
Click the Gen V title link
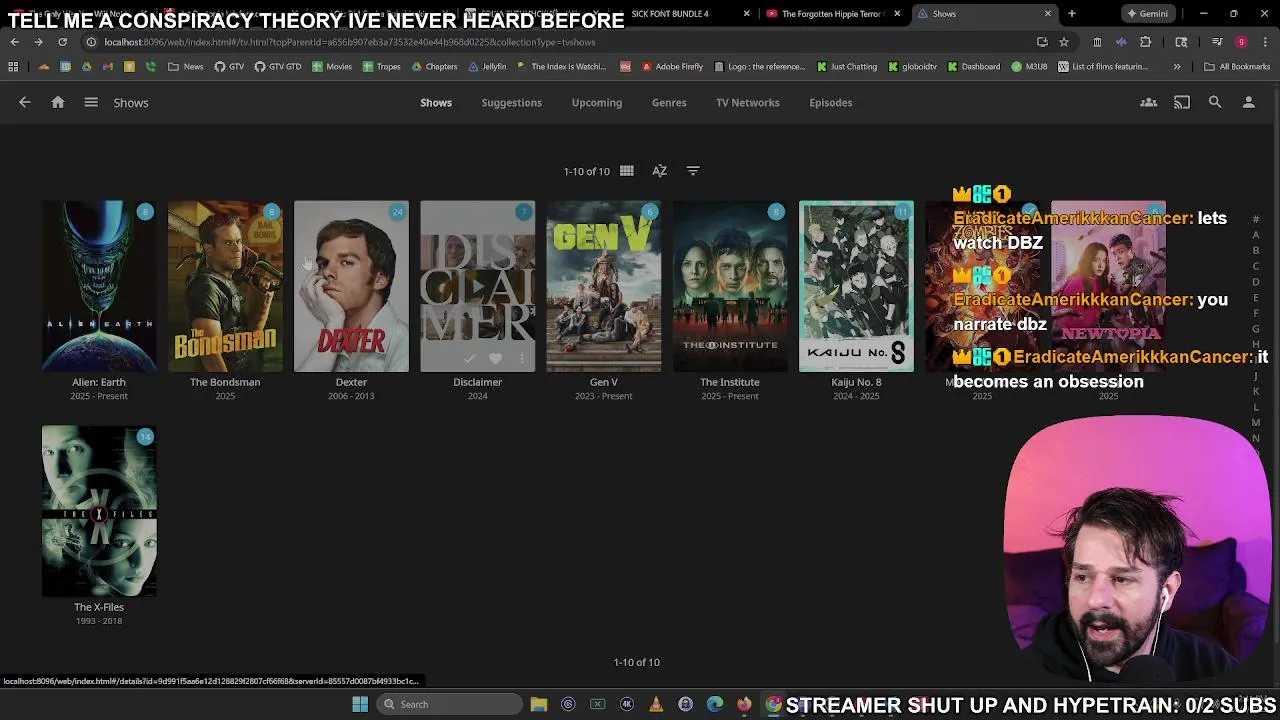tap(604, 382)
